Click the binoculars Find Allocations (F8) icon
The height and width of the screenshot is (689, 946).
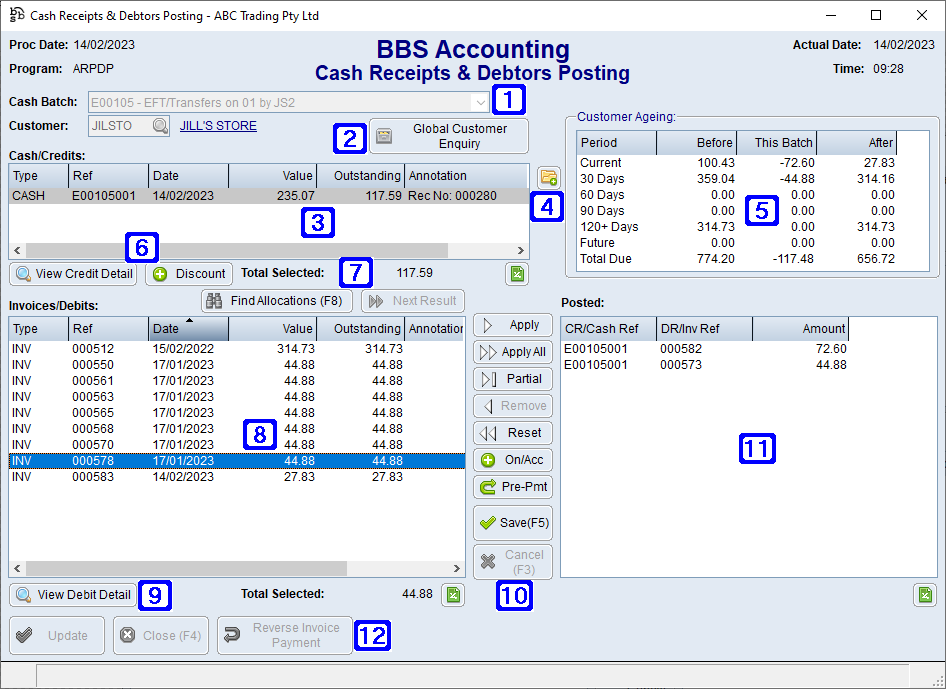pos(214,300)
